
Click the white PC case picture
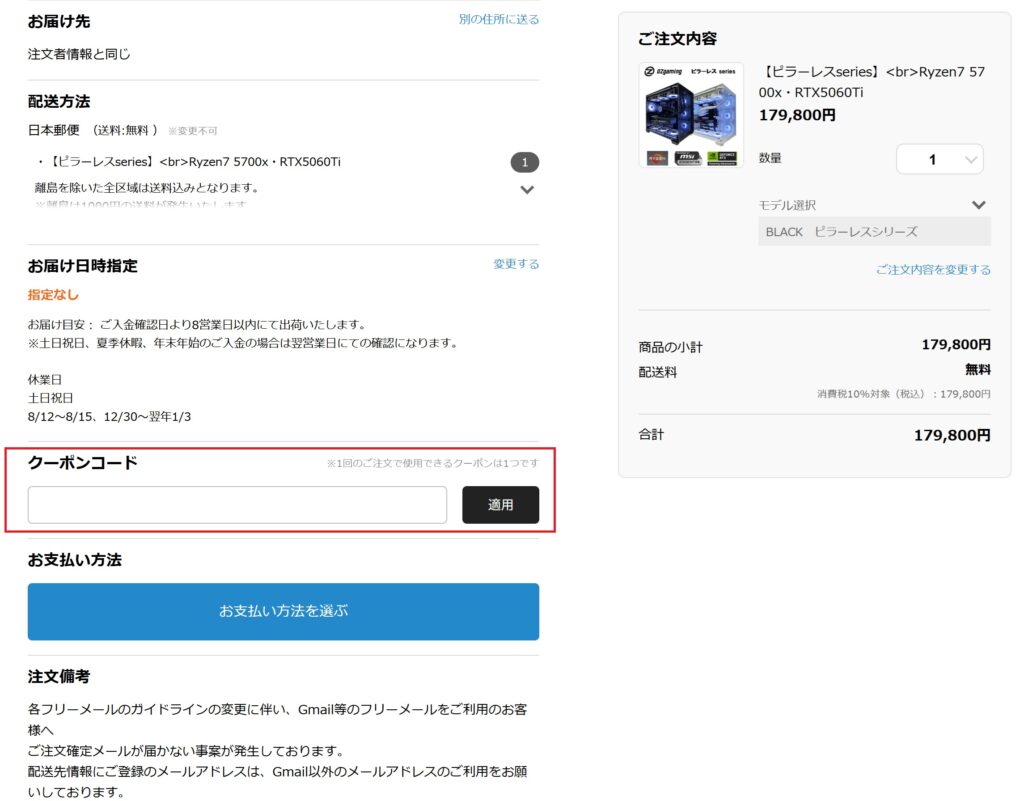click(716, 113)
